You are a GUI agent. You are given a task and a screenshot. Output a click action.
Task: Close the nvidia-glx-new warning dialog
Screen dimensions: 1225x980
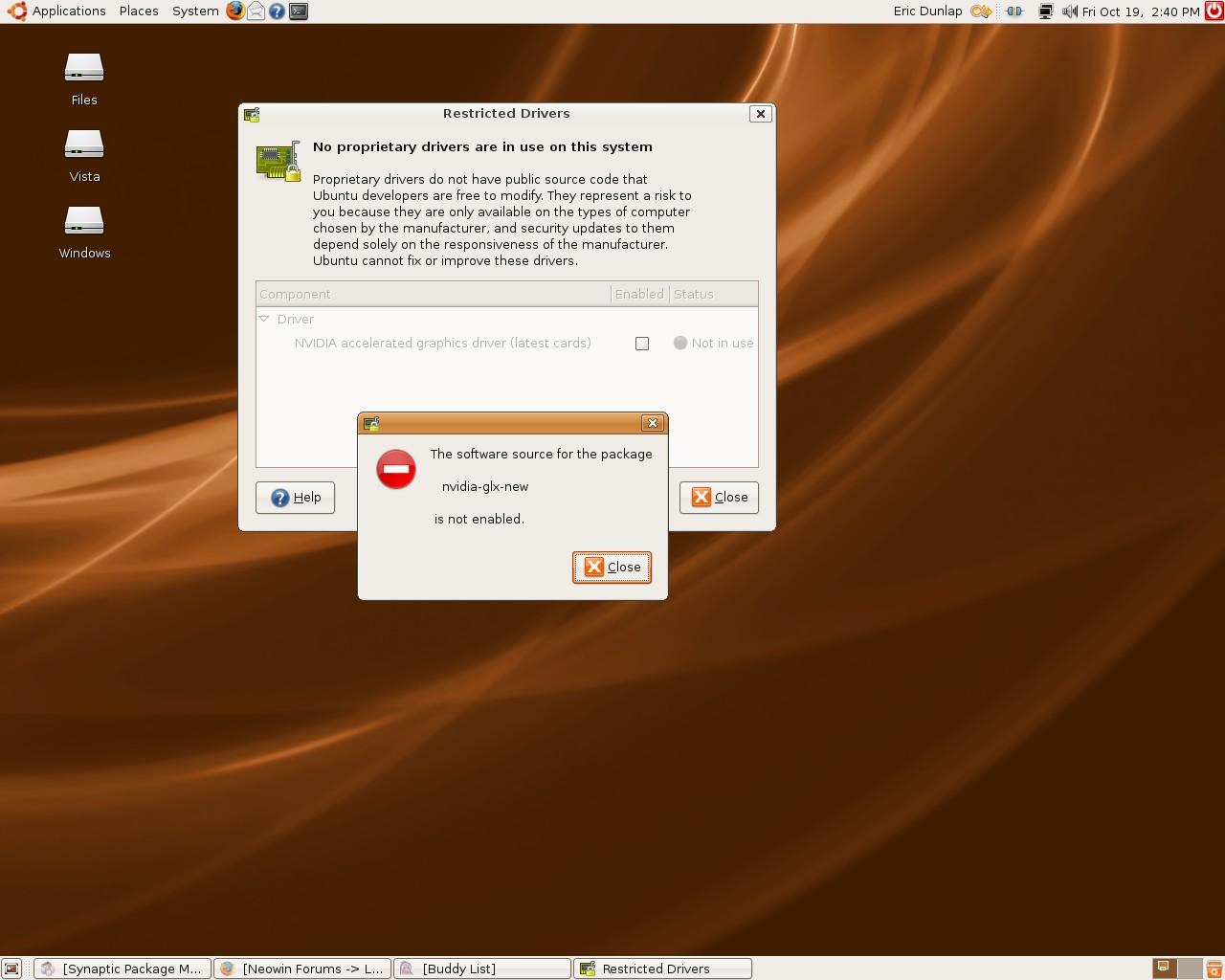612,567
